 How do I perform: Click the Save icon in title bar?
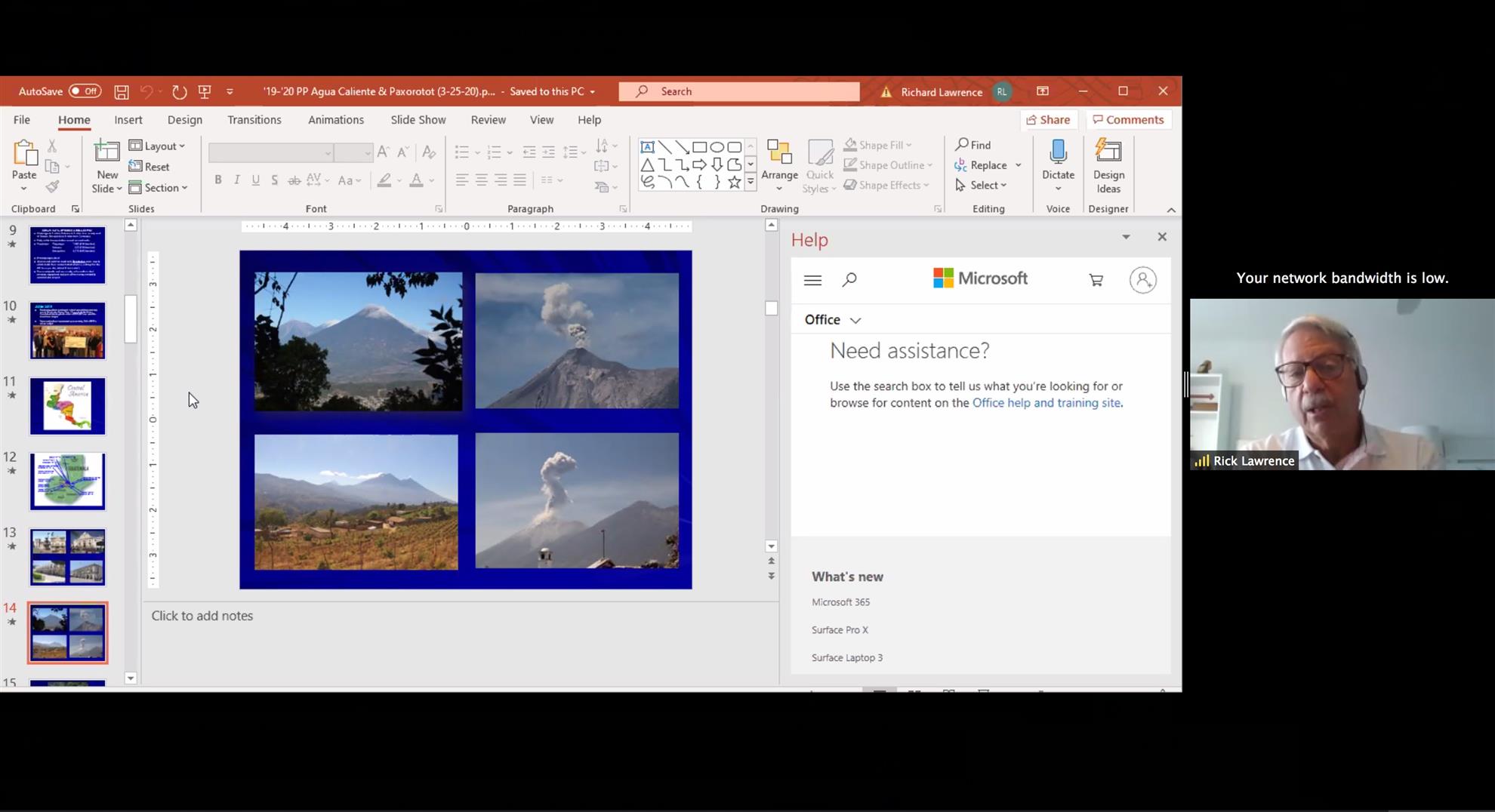(121, 91)
